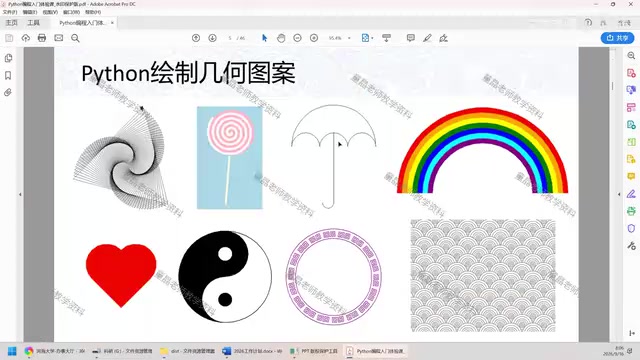Open the Help (帮助) menu
Screen dimensions: 640x360
point(93,12)
